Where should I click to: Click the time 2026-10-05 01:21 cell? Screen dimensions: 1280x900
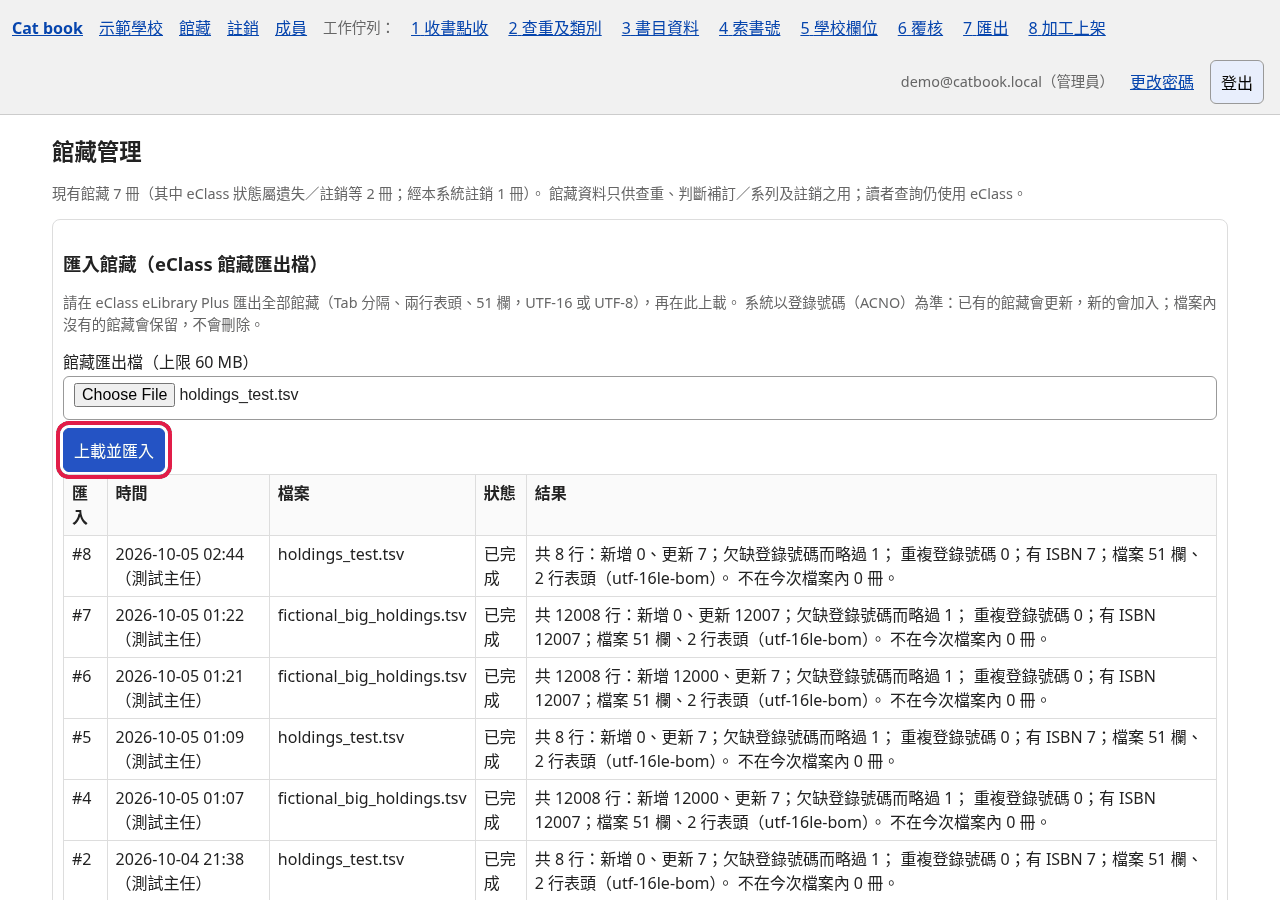pos(188,688)
